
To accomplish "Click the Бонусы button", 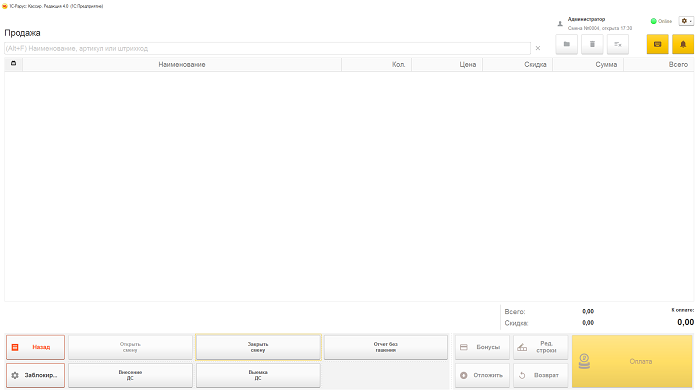I will pyautogui.click(x=482, y=347).
